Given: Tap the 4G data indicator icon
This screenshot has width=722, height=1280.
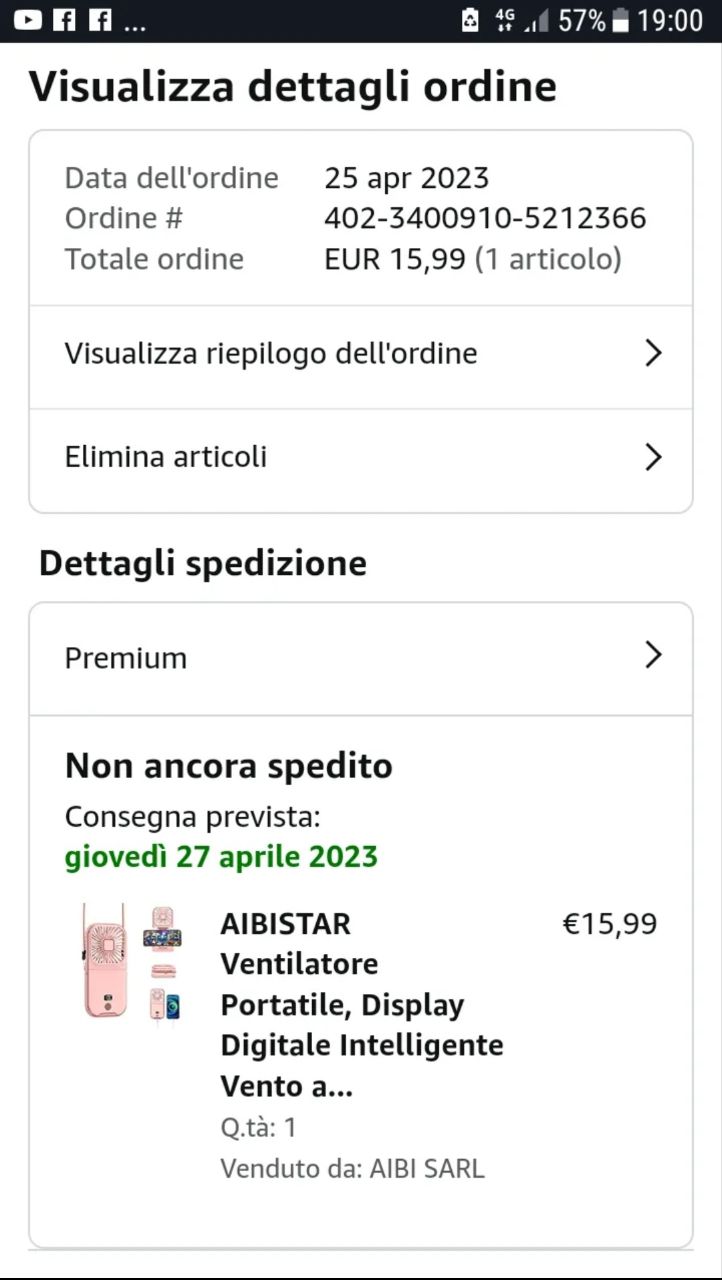Looking at the screenshot, I should (505, 20).
